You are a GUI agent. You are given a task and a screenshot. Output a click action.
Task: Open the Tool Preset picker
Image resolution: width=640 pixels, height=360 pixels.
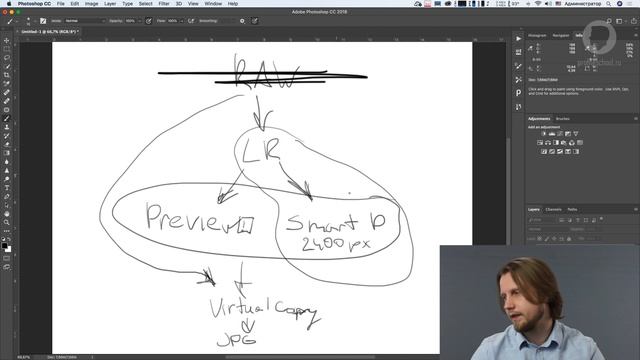(x=12, y=21)
